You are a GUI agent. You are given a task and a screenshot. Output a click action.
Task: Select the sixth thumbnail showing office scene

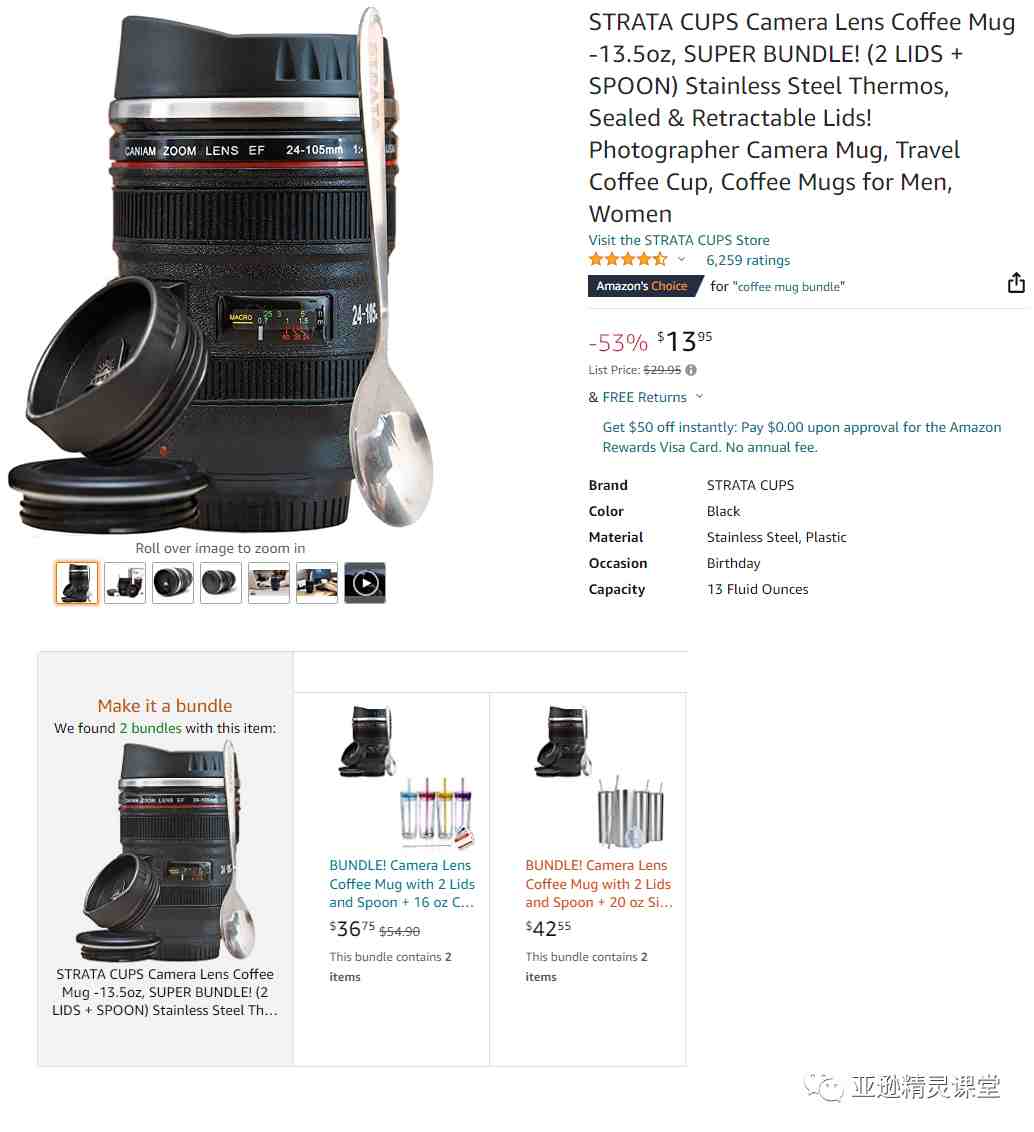tap(317, 583)
